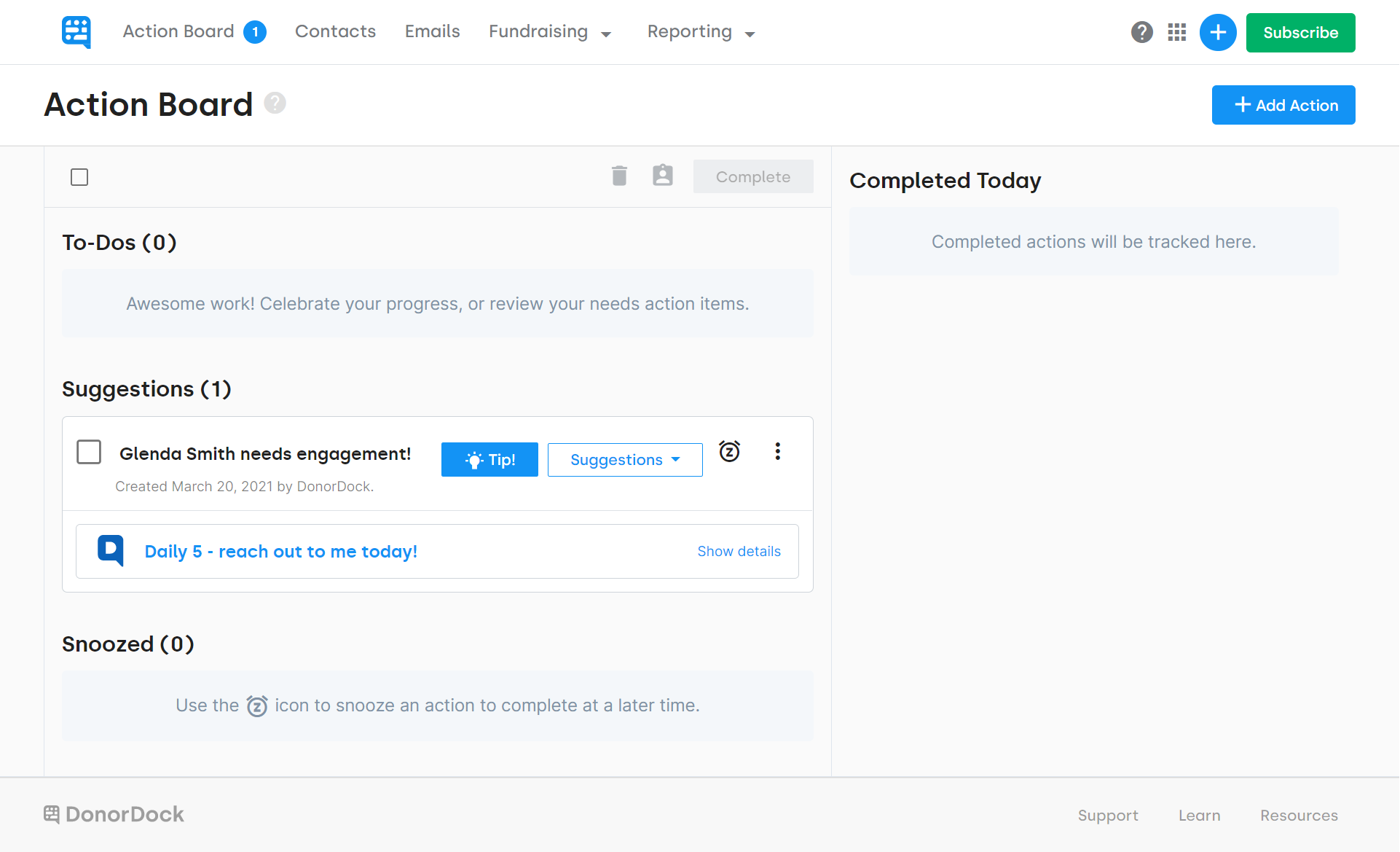Open the Reporting dropdown menu
This screenshot has width=1400, height=852.
tap(701, 32)
